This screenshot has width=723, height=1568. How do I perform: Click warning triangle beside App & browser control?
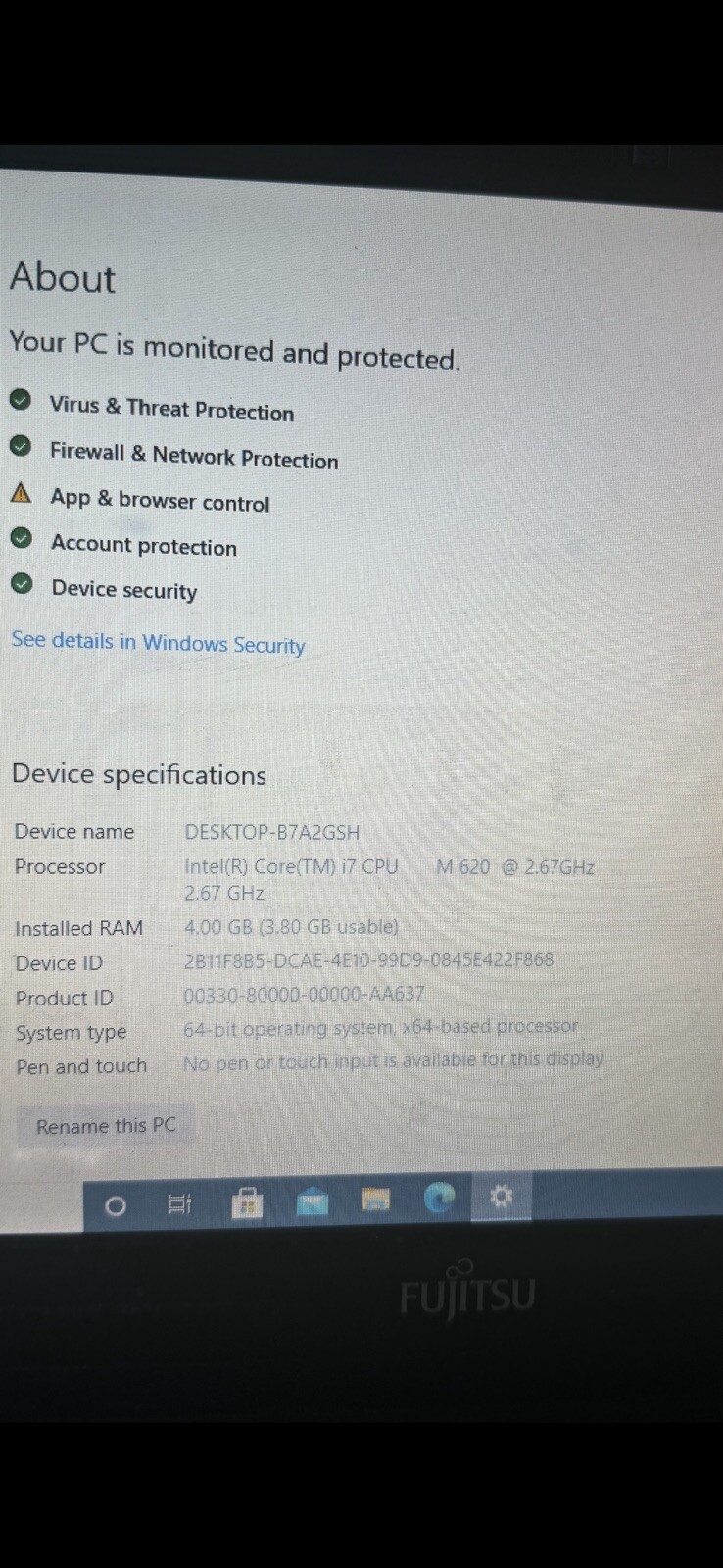pyautogui.click(x=21, y=492)
